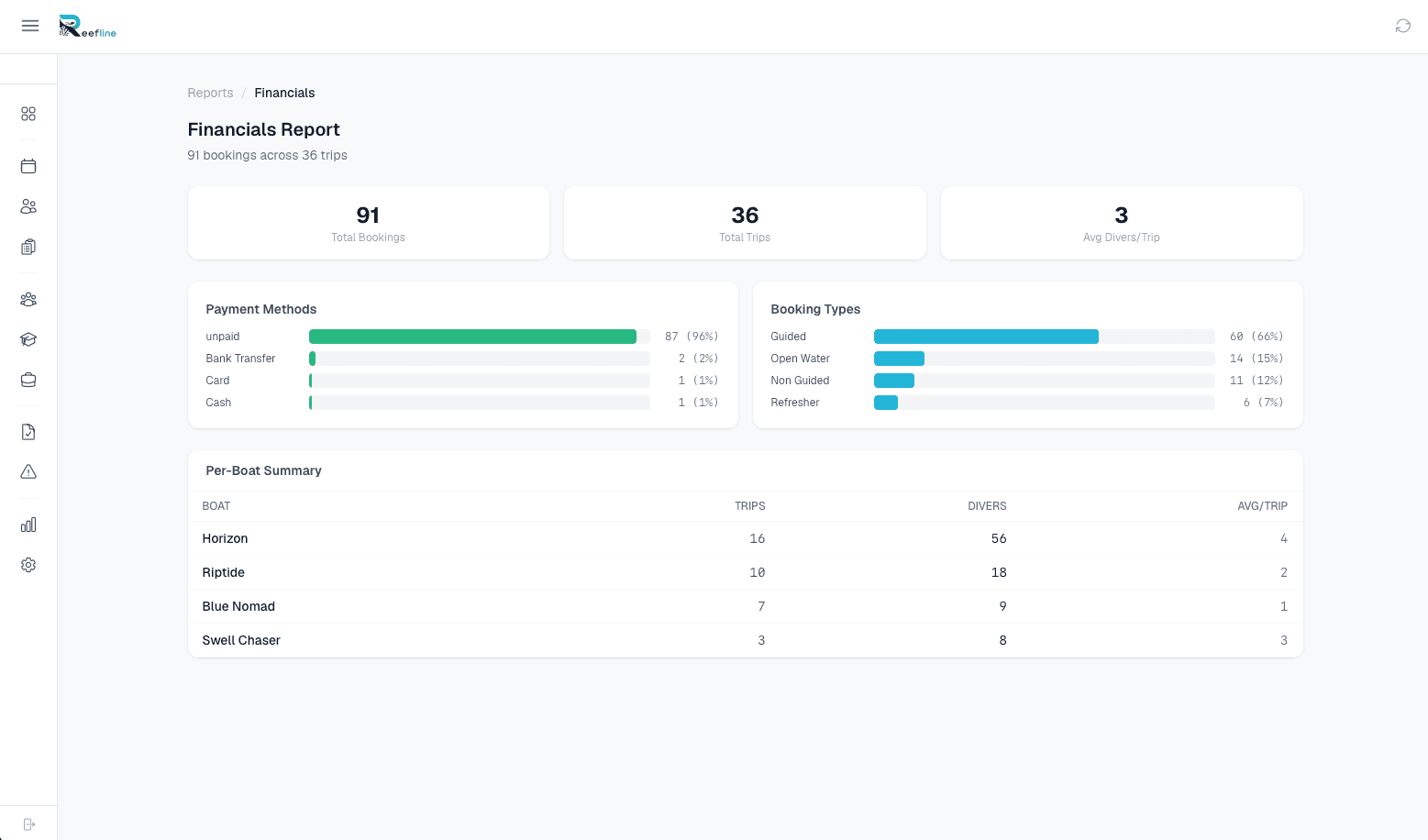Click '91 bookings across 36 trips' subtitle
This screenshot has height=840, width=1428.
[267, 155]
